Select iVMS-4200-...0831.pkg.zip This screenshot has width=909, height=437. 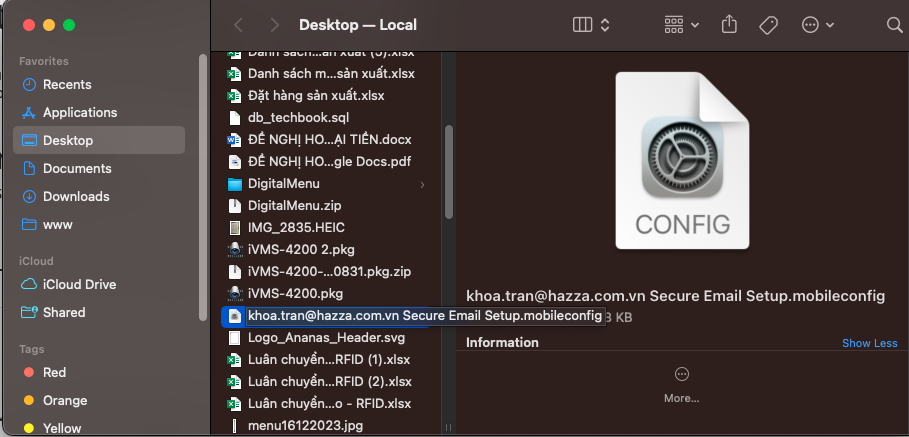[x=326, y=271]
